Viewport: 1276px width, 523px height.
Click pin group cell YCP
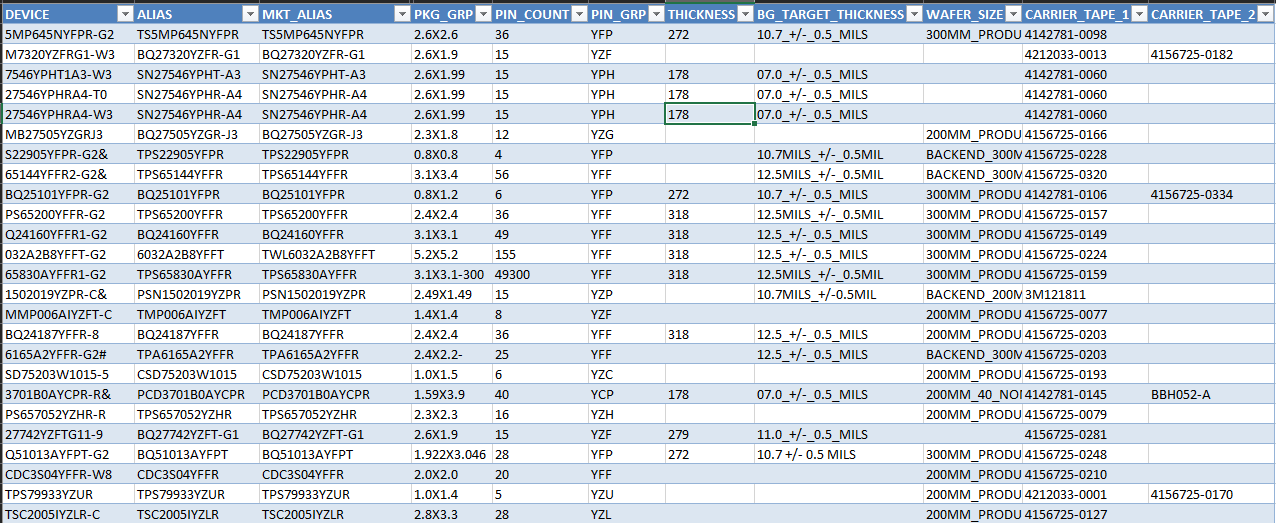pyautogui.click(x=626, y=394)
